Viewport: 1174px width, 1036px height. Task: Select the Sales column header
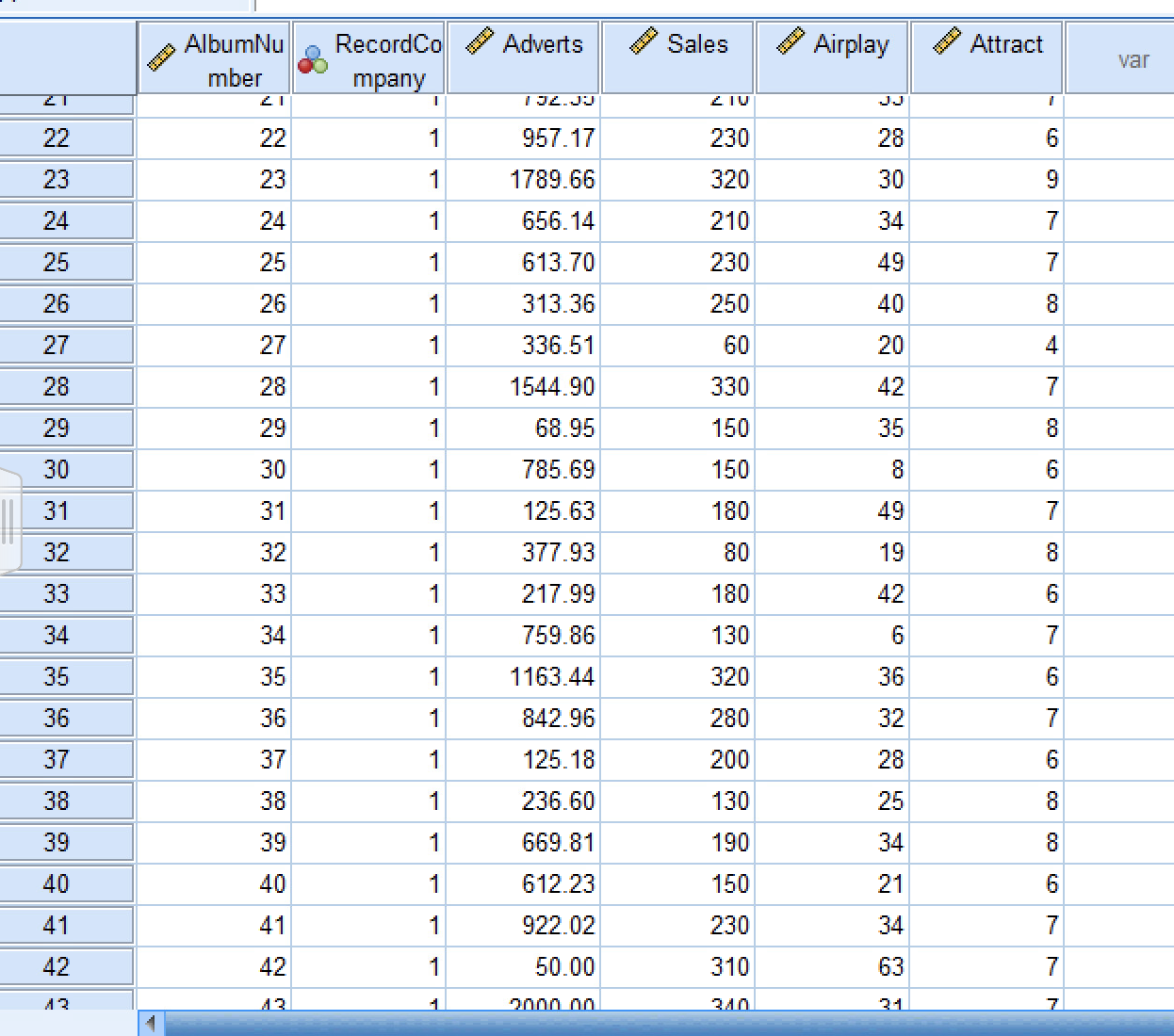[x=677, y=57]
